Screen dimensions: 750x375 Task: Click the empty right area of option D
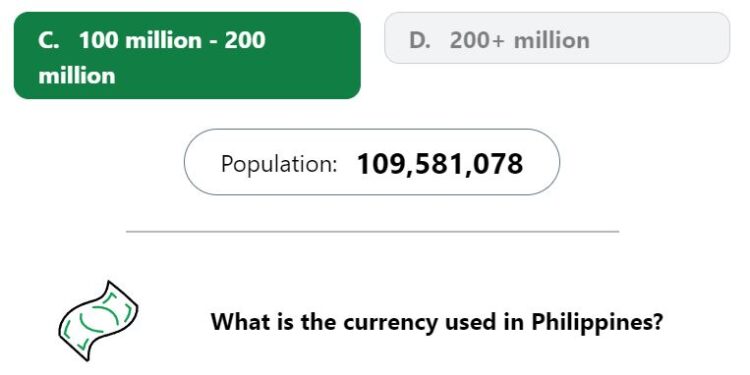[660, 38]
